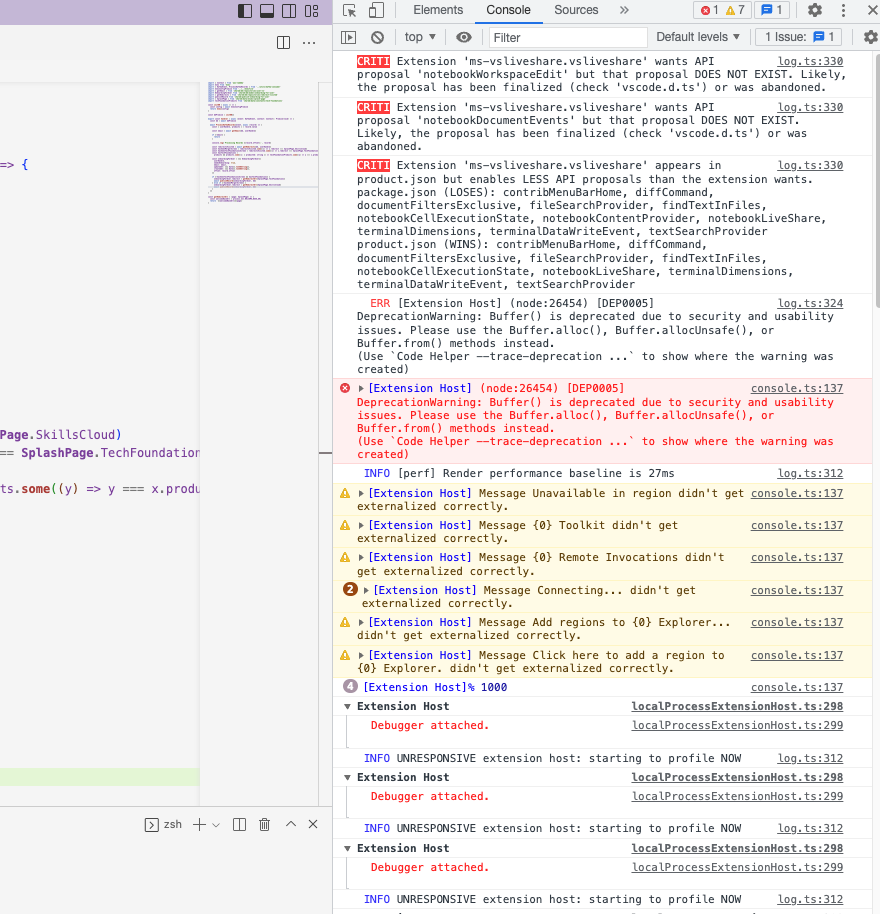Kill the terminal with trash icon
The height and width of the screenshot is (914, 880).
pyautogui.click(x=265, y=824)
